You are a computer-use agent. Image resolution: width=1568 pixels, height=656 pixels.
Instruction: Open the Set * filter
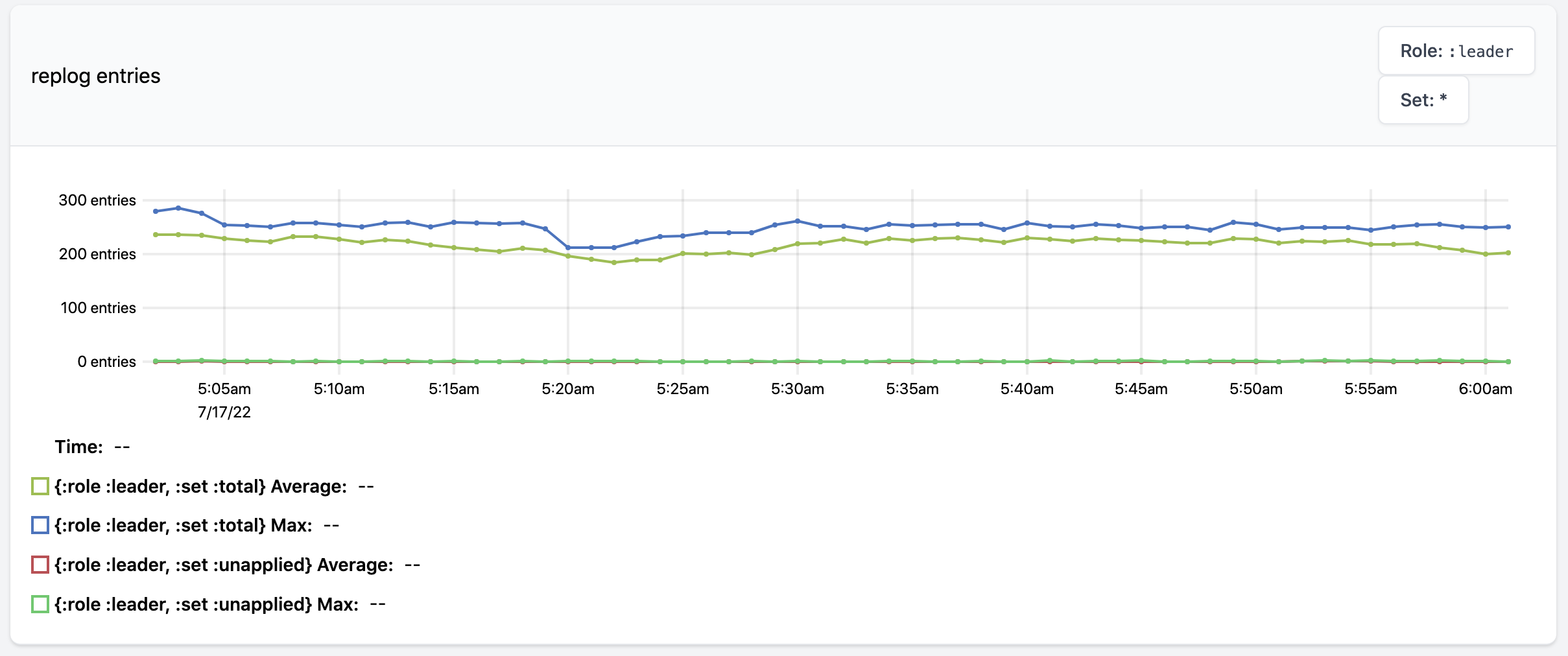1423,100
